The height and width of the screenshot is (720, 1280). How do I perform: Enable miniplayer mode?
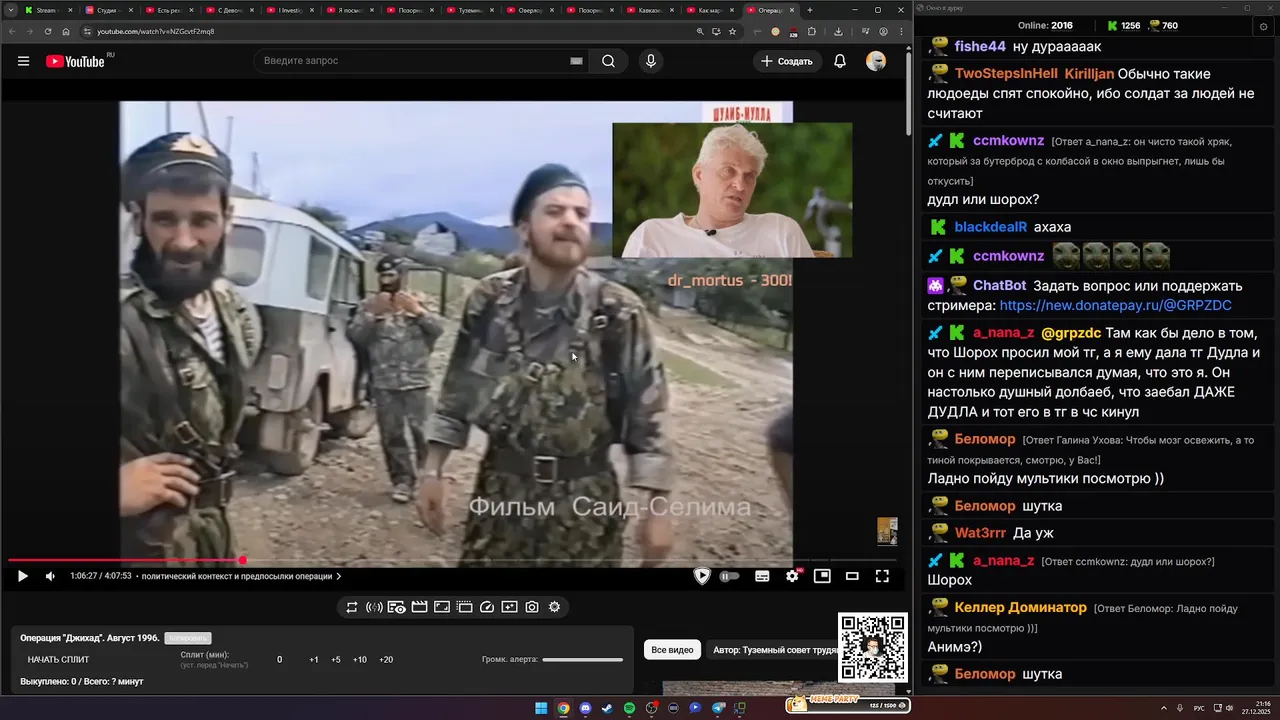point(822,576)
